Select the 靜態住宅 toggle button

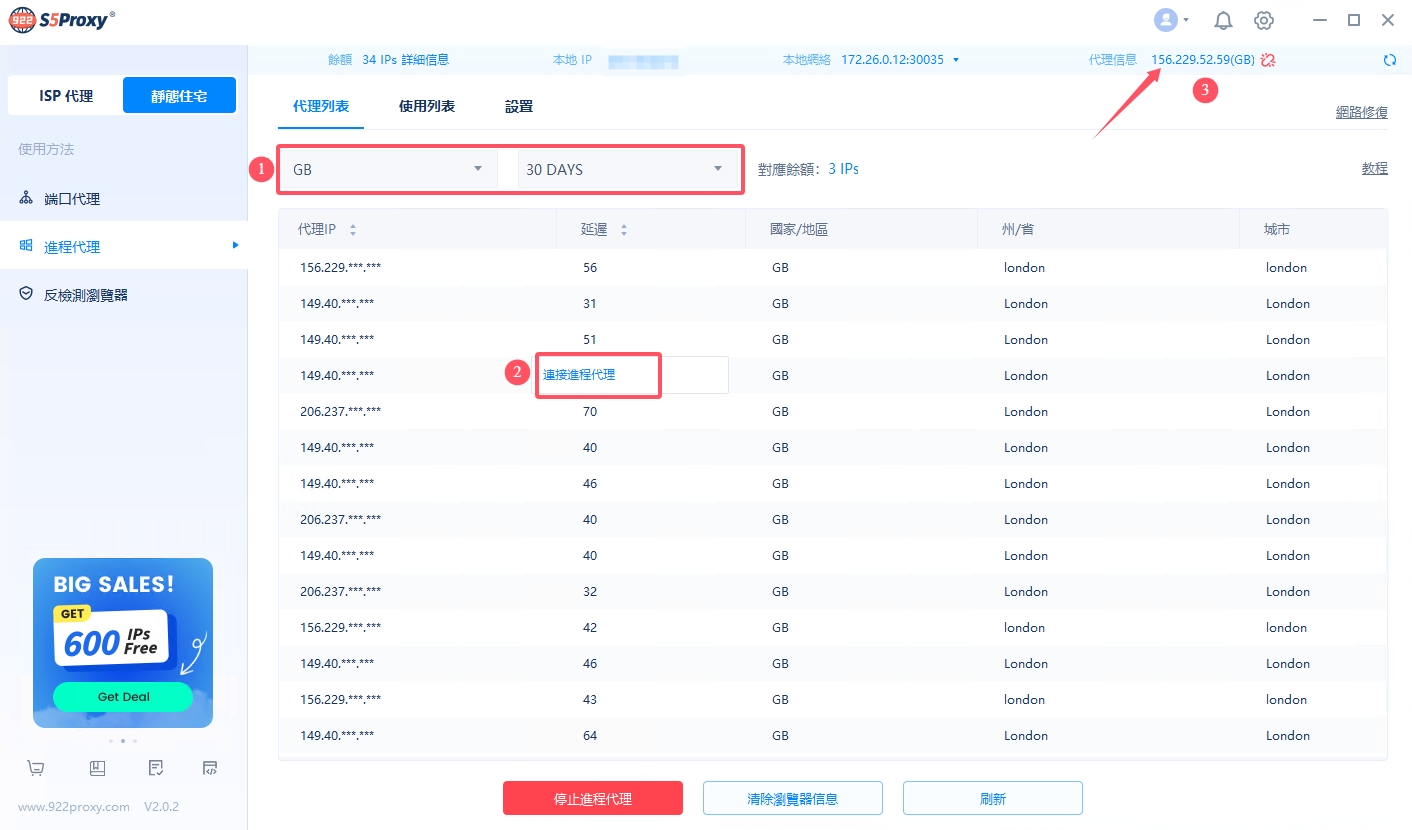pyautogui.click(x=179, y=96)
